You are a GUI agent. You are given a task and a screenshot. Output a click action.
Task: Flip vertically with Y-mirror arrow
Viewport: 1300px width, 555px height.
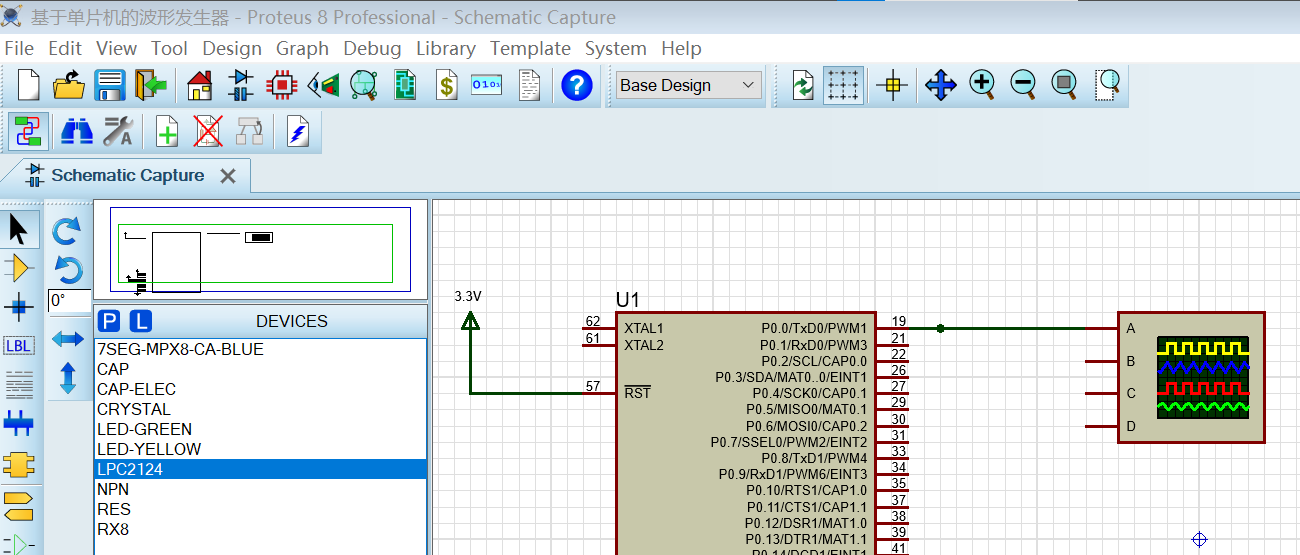67,377
